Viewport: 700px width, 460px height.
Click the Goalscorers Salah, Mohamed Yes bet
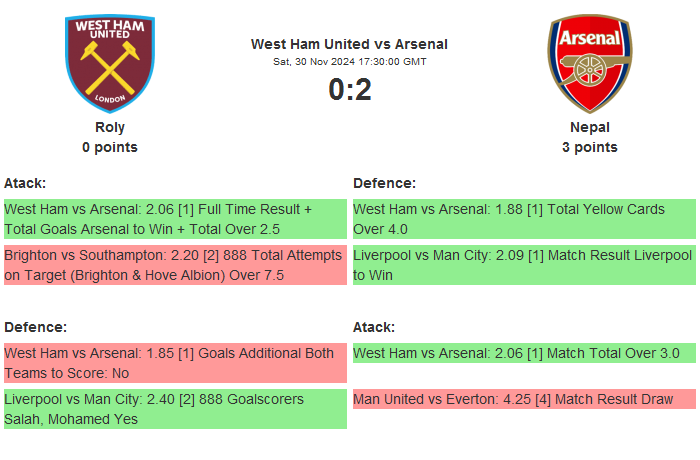[x=175, y=409]
